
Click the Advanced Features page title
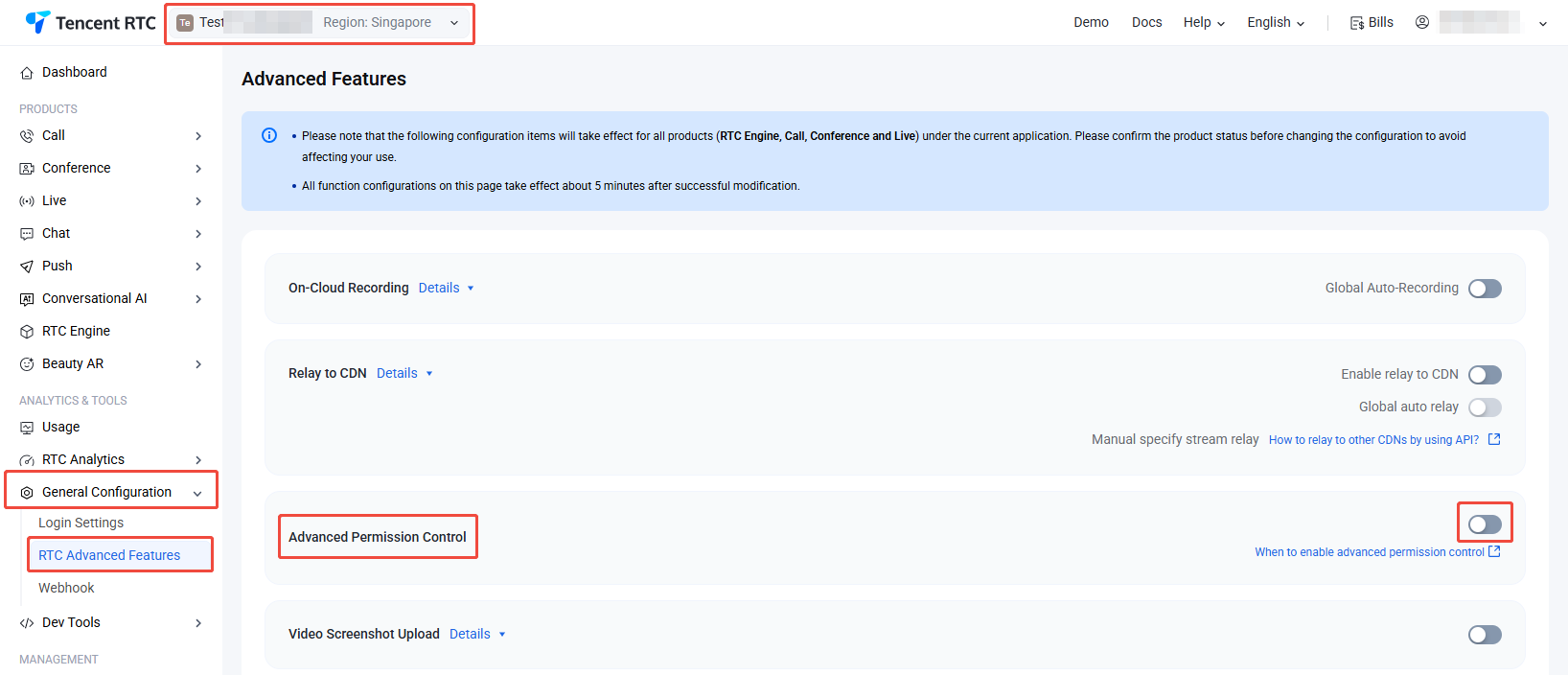pyautogui.click(x=324, y=79)
